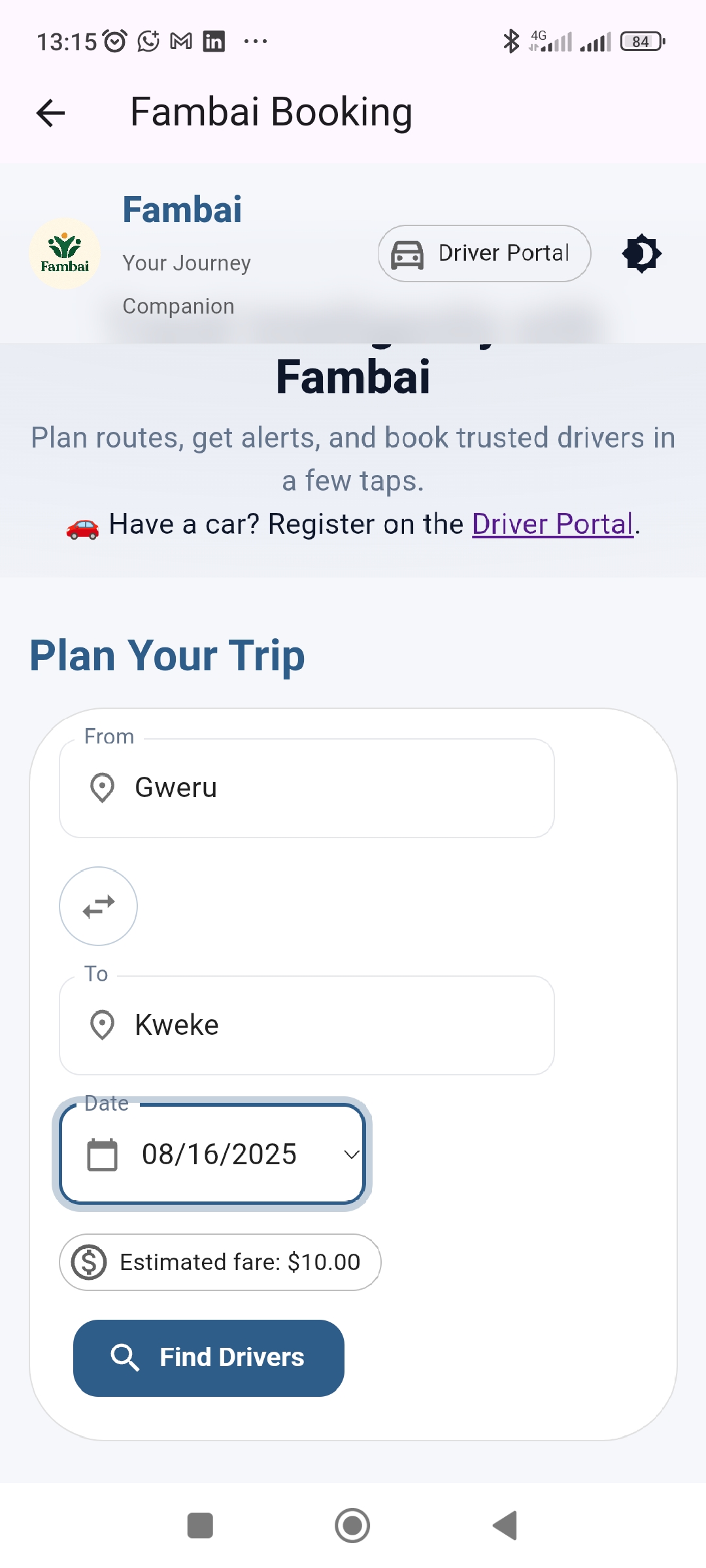Image resolution: width=706 pixels, height=1568 pixels.
Task: Expand the date dropdown chevron
Action: (x=352, y=1154)
